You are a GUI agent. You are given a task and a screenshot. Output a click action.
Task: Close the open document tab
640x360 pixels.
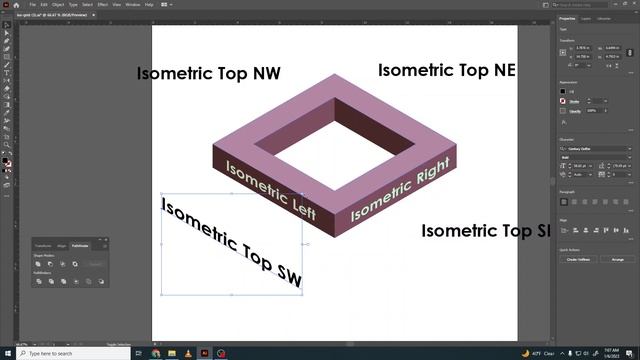[x=93, y=15]
